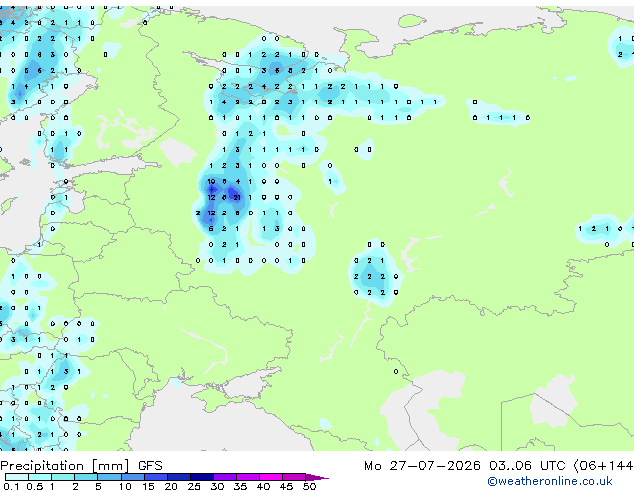Image resolution: width=634 pixels, height=490 pixels.
Task: Click the 15–20 mm legend swatch
Action: tap(155, 477)
